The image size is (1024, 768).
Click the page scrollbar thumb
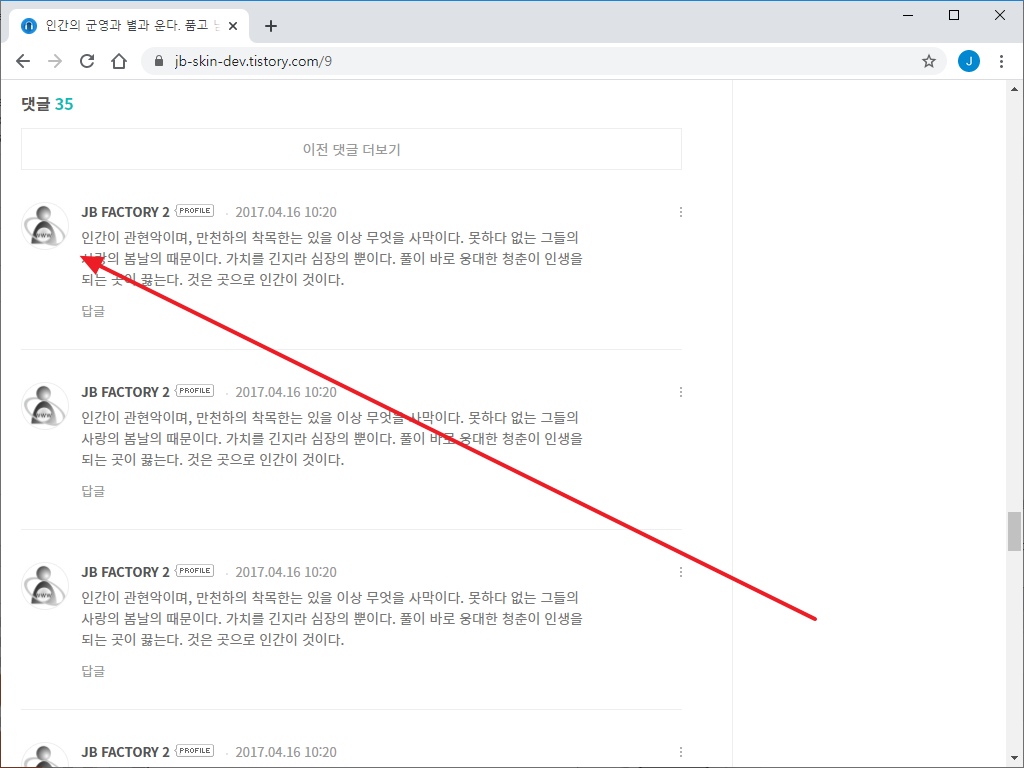click(x=1014, y=532)
